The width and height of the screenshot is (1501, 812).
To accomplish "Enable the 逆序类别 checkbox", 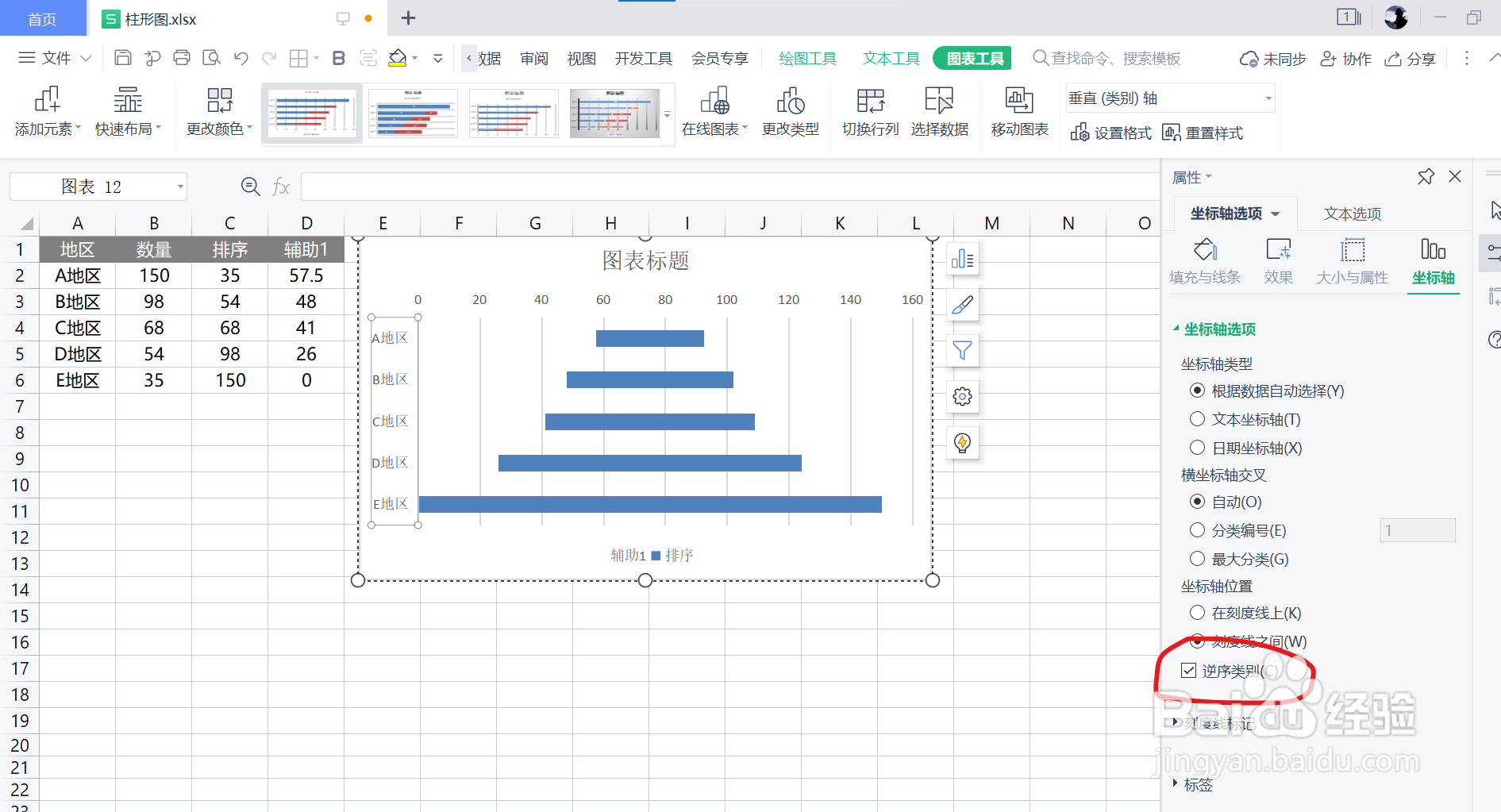I will click(x=1188, y=670).
